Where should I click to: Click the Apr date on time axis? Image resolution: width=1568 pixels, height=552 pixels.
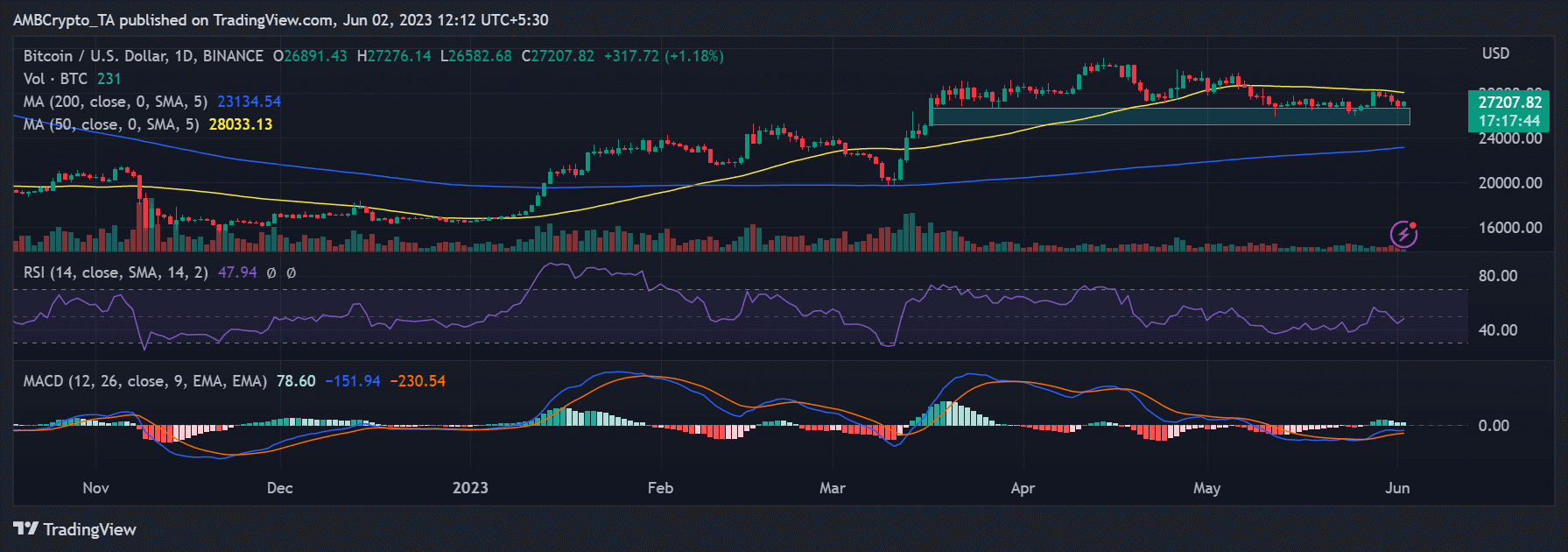click(1023, 488)
